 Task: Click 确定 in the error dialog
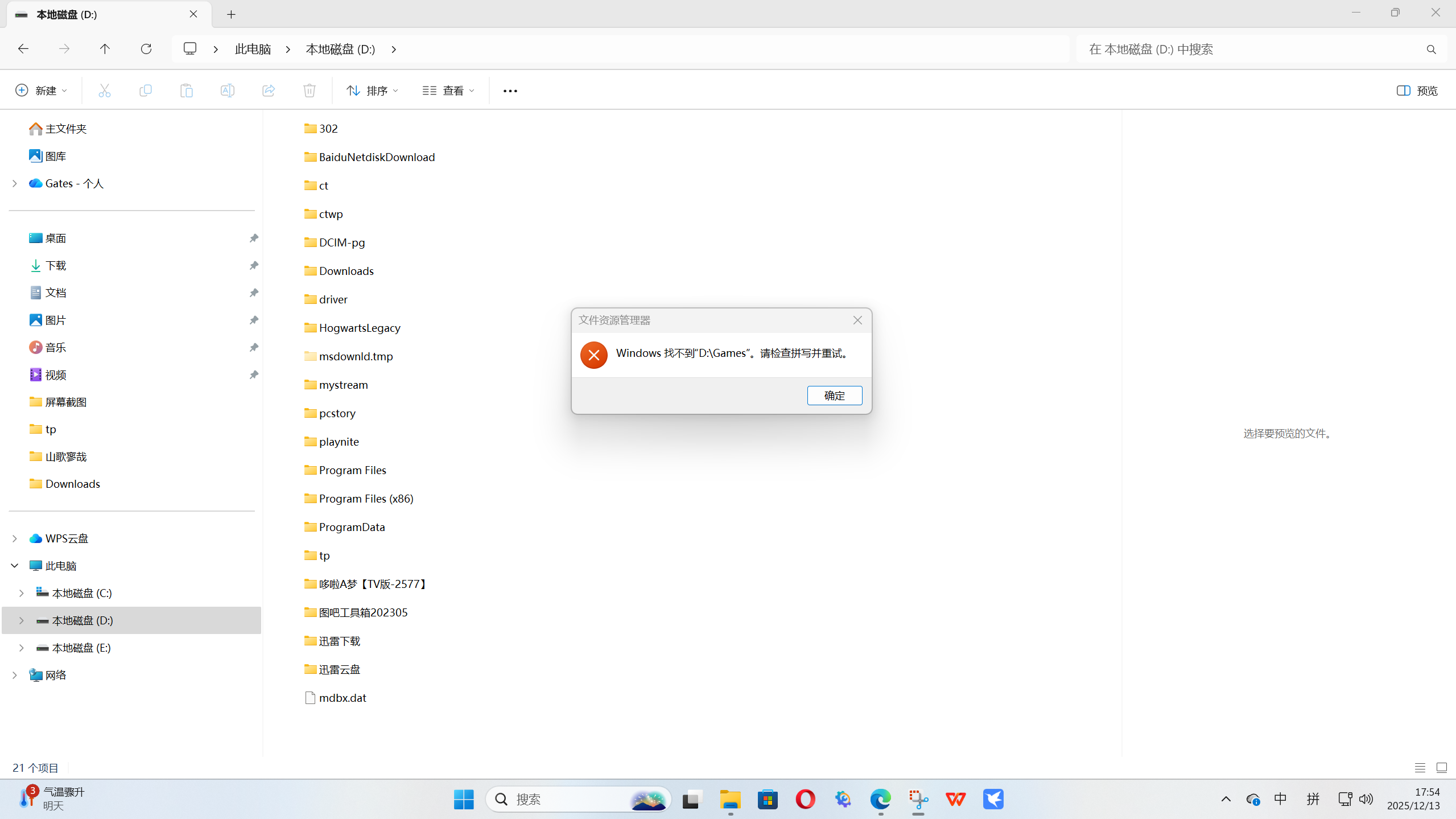coord(834,395)
